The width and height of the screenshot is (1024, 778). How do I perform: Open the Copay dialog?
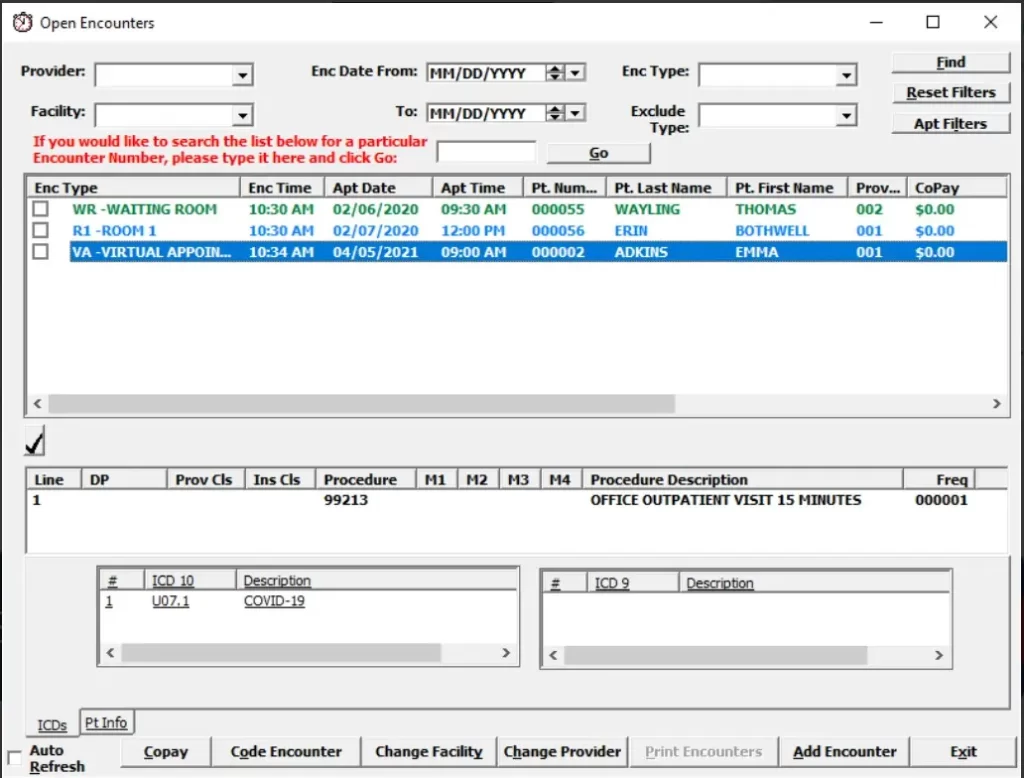[165, 751]
